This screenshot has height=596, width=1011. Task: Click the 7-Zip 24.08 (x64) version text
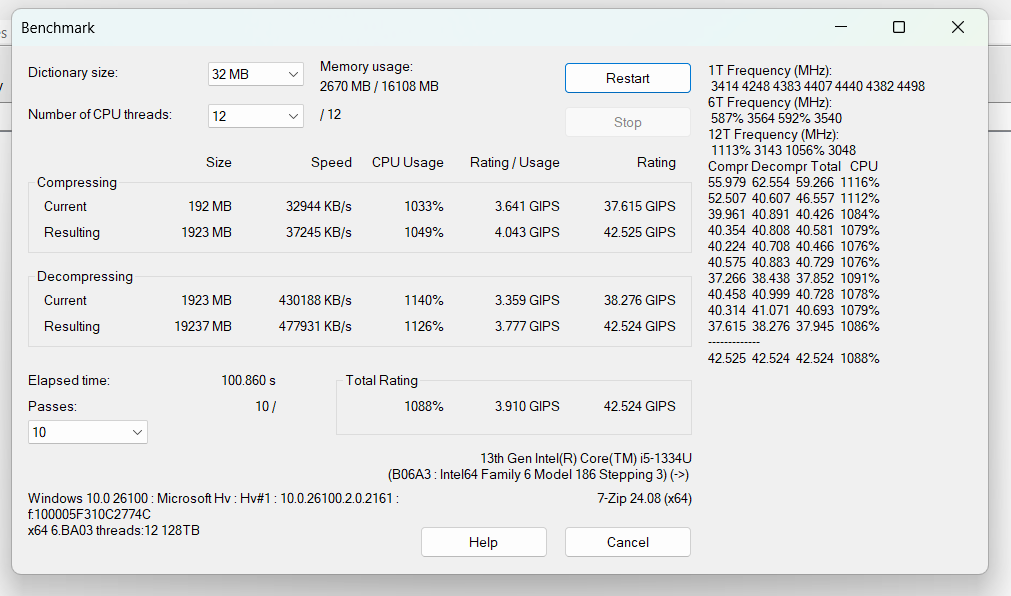[644, 499]
